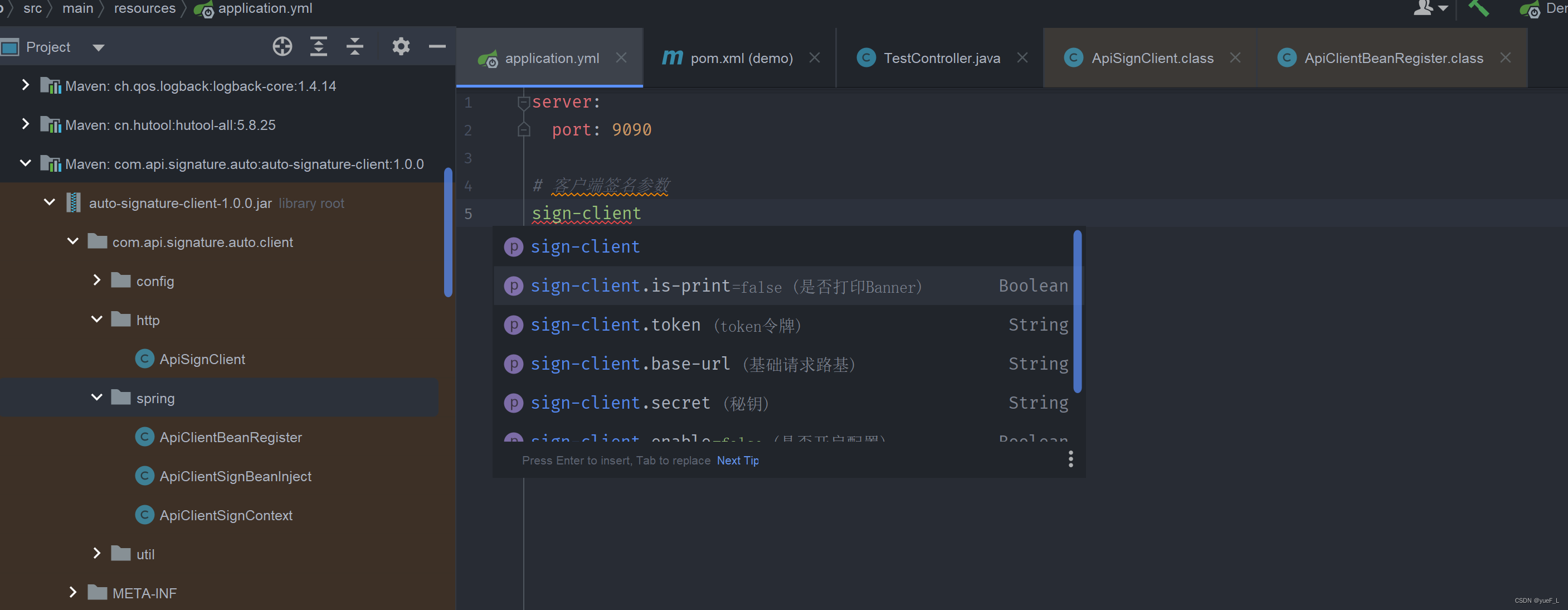Click the green wrench icon top right

1479,8
